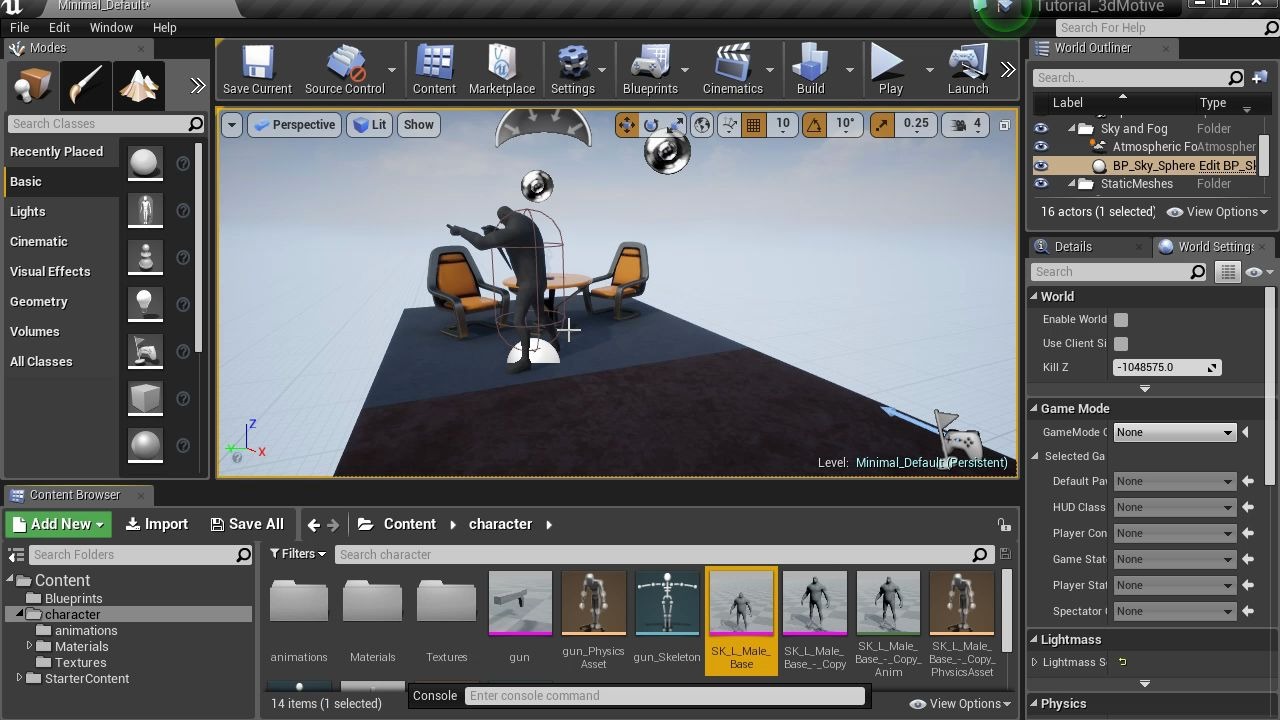
Task: Select the Paint mode brush icon
Action: coord(85,87)
